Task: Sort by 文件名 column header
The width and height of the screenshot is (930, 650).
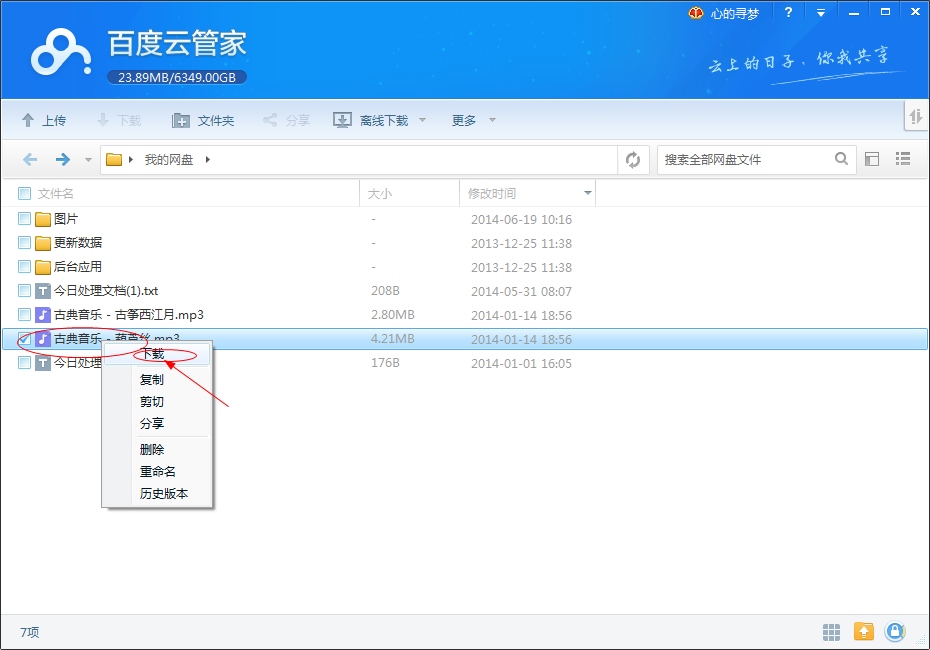Action: pos(56,193)
